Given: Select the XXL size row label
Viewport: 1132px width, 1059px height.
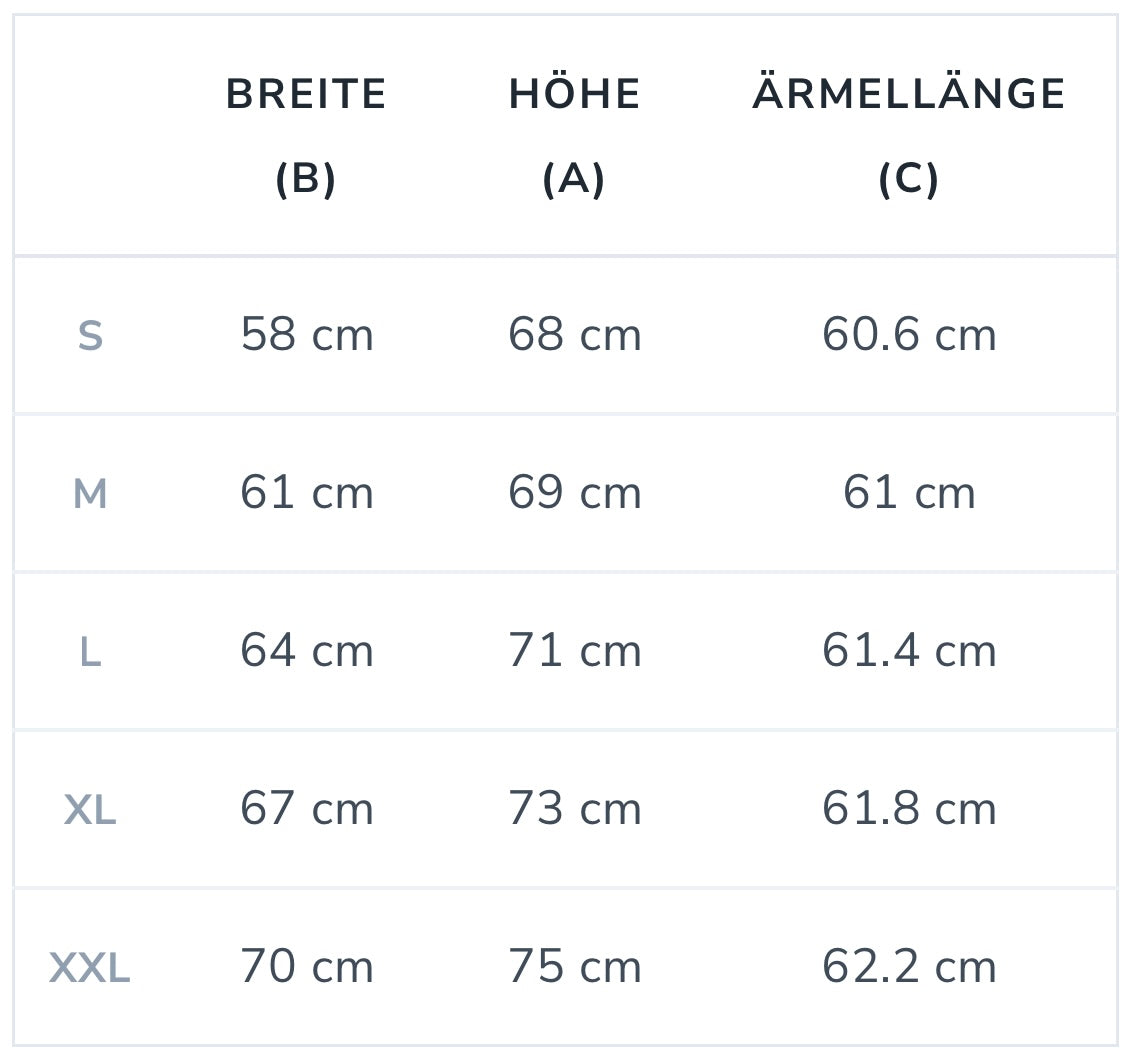Looking at the screenshot, I should [90, 968].
